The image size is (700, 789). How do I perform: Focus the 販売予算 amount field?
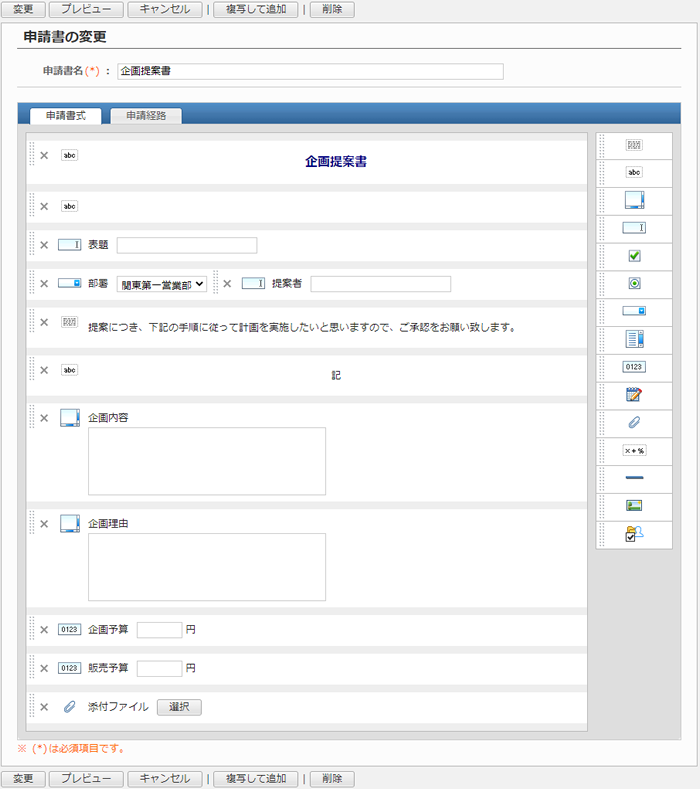(160, 669)
